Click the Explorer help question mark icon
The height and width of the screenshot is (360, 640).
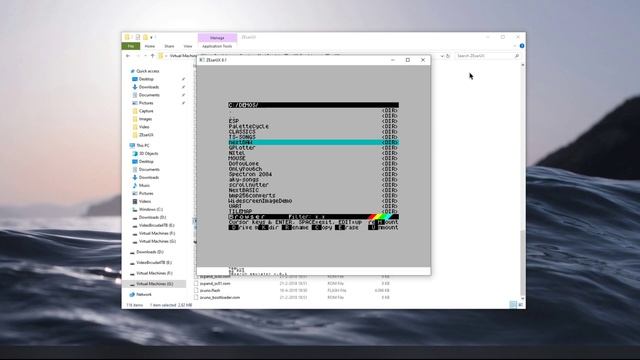coord(522,46)
